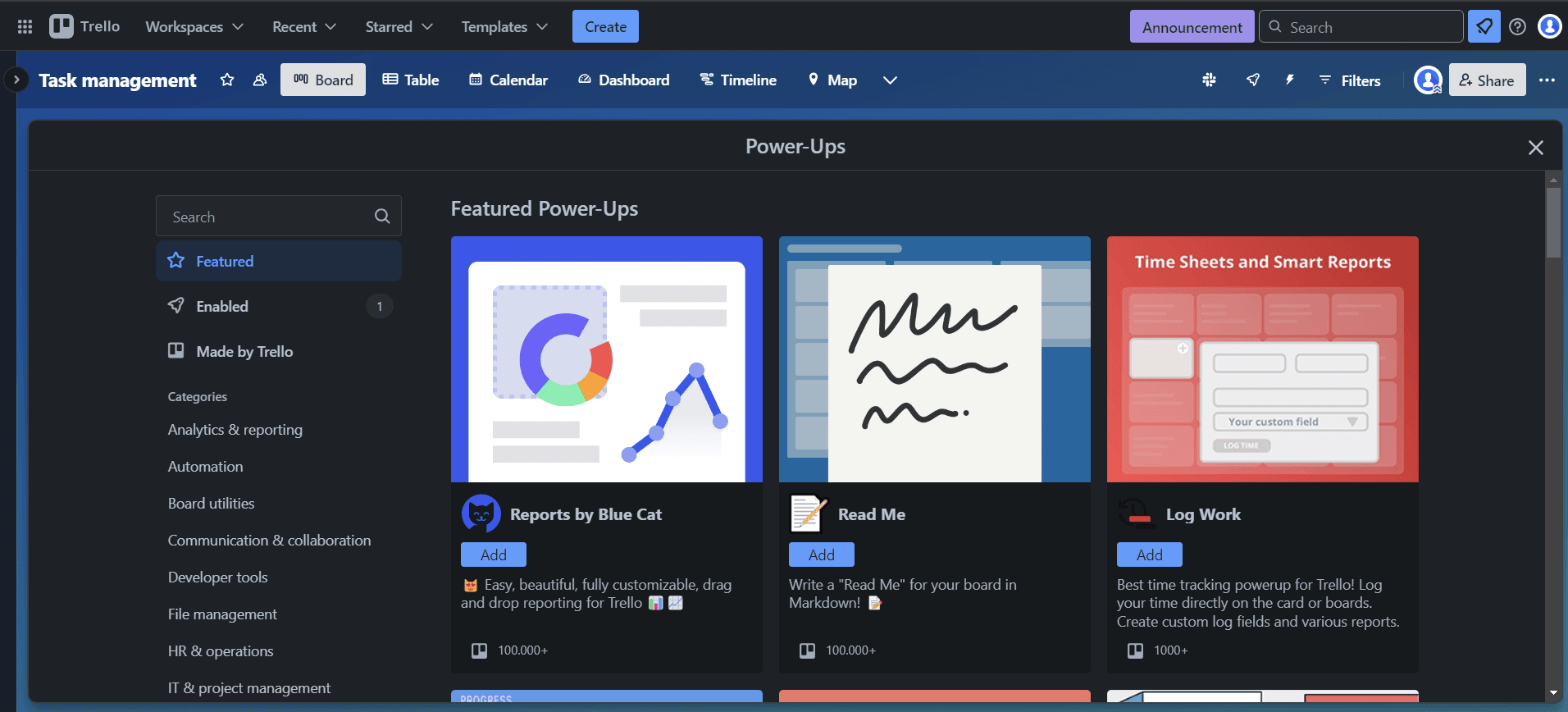Click the Log Work title
Viewport: 1568px width, 712px height.
tap(1203, 514)
